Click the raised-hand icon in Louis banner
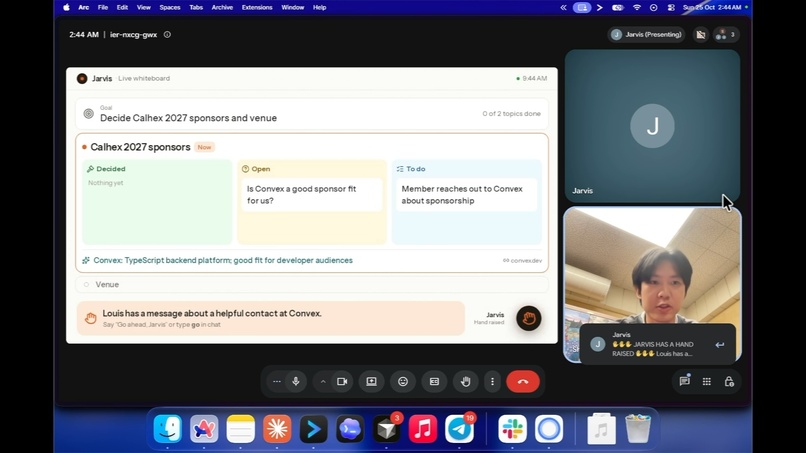 (90, 318)
